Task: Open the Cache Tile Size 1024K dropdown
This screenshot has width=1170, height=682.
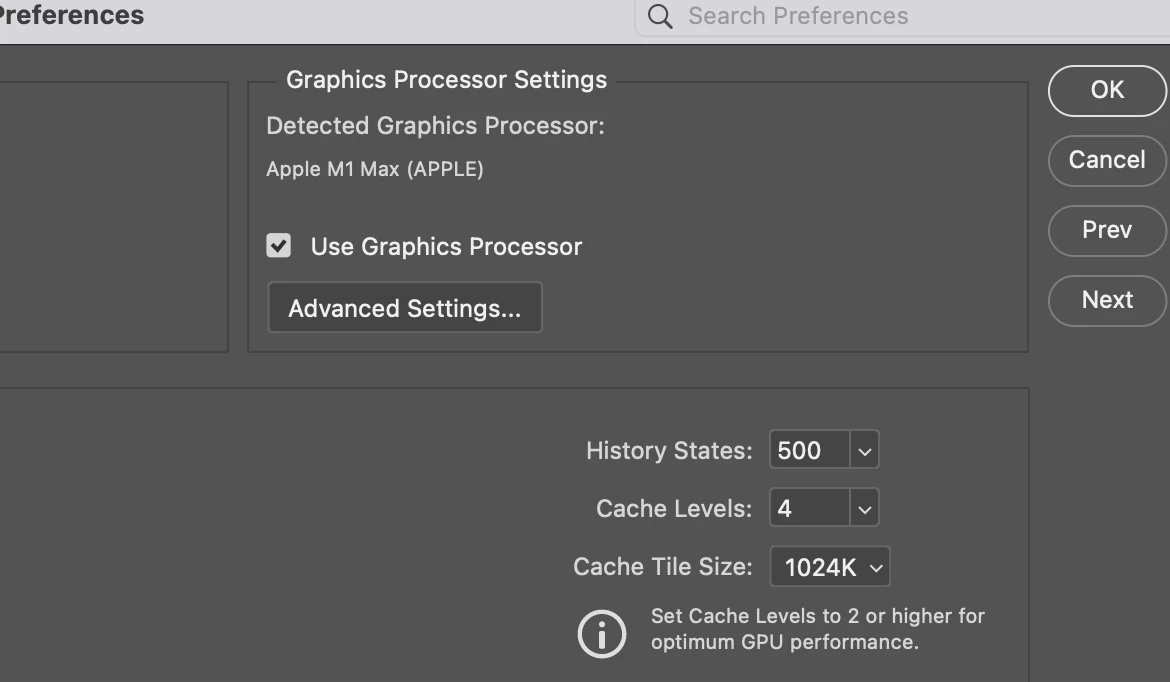Action: [830, 567]
